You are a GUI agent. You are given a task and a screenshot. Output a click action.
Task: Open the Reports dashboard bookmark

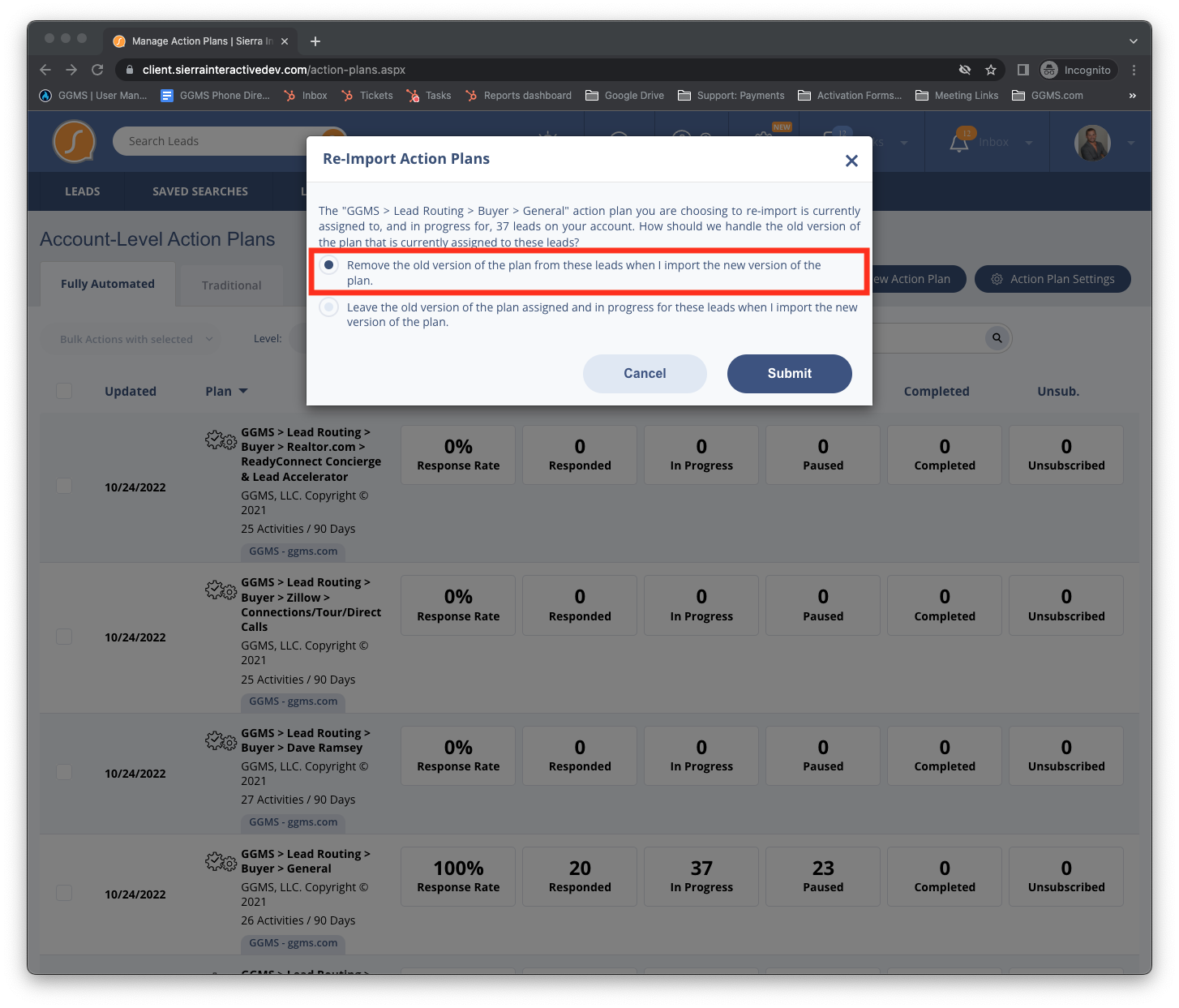click(518, 96)
